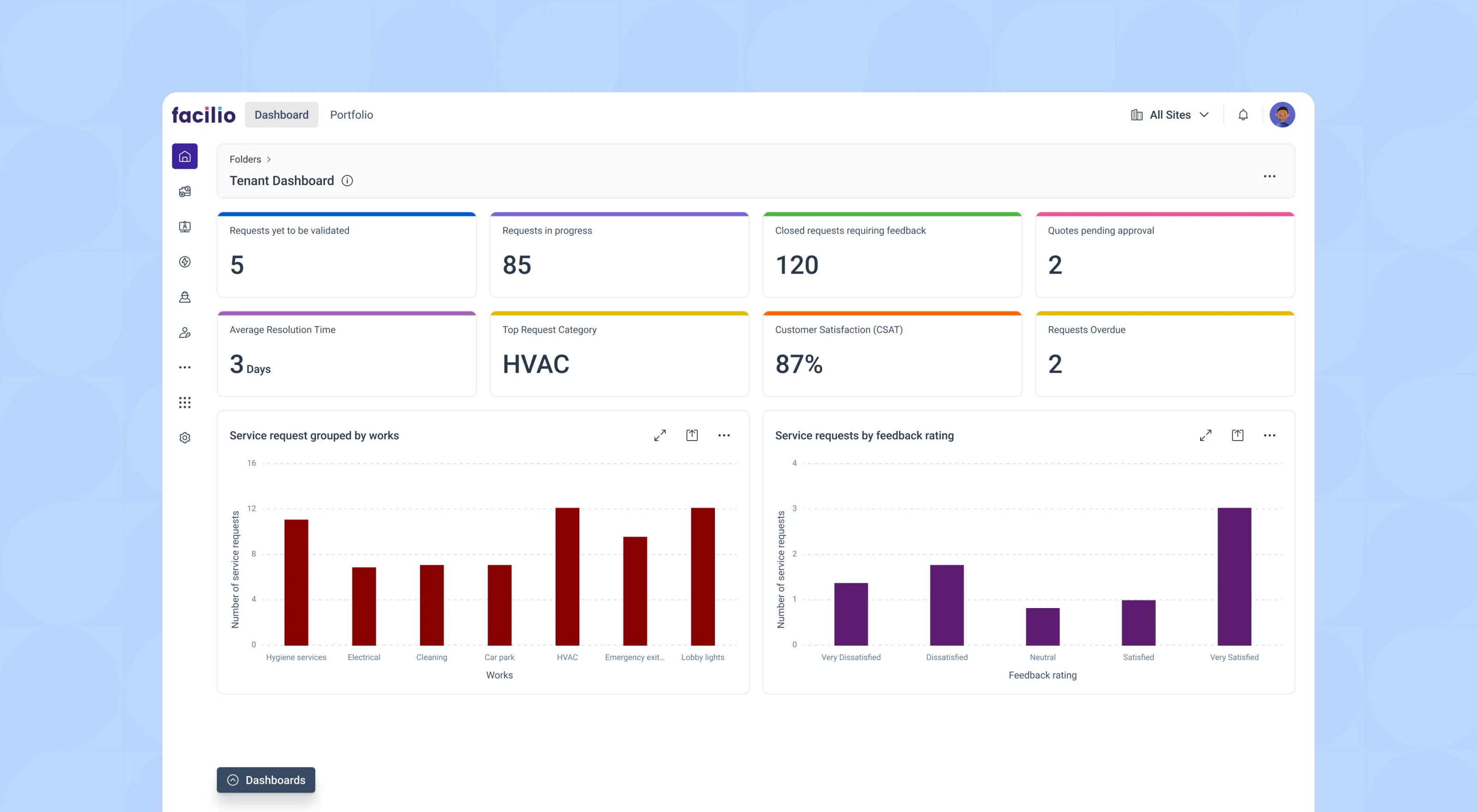
Task: Open the energy bolt icon in sidebar
Action: 185,262
